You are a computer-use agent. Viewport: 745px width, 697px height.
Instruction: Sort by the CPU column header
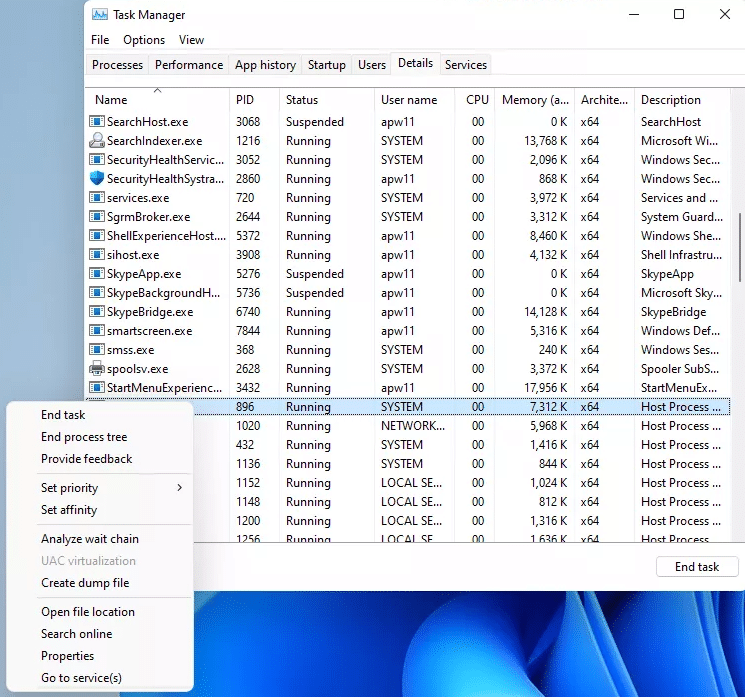[475, 100]
